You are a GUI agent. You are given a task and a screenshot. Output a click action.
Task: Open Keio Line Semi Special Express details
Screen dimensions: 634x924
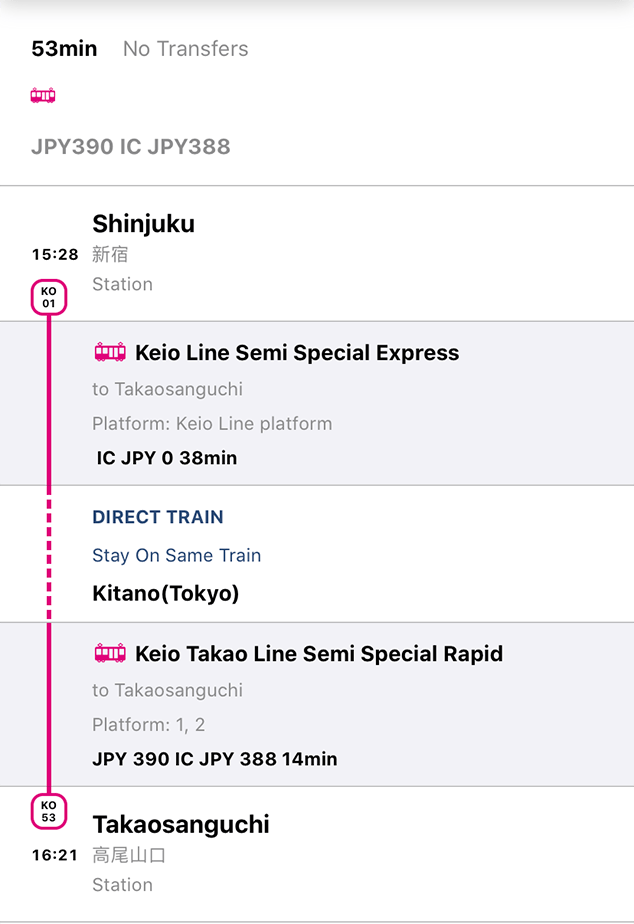[297, 353]
